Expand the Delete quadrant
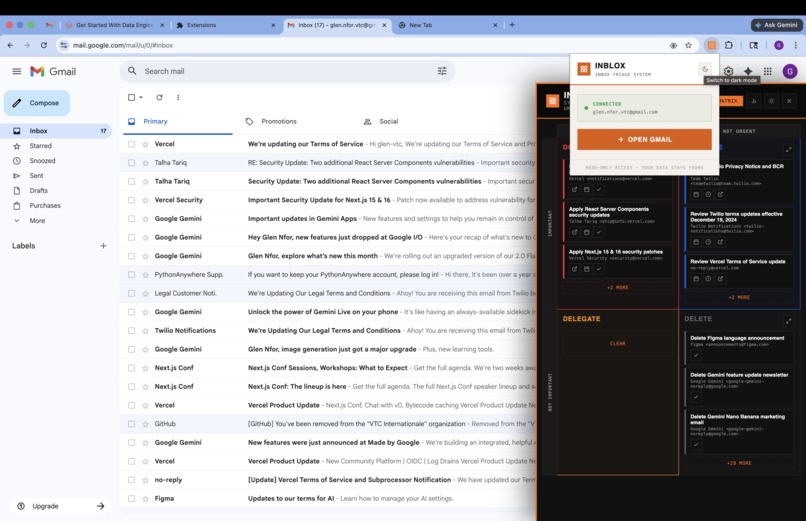Viewport: 806px width, 521px height. [x=789, y=321]
